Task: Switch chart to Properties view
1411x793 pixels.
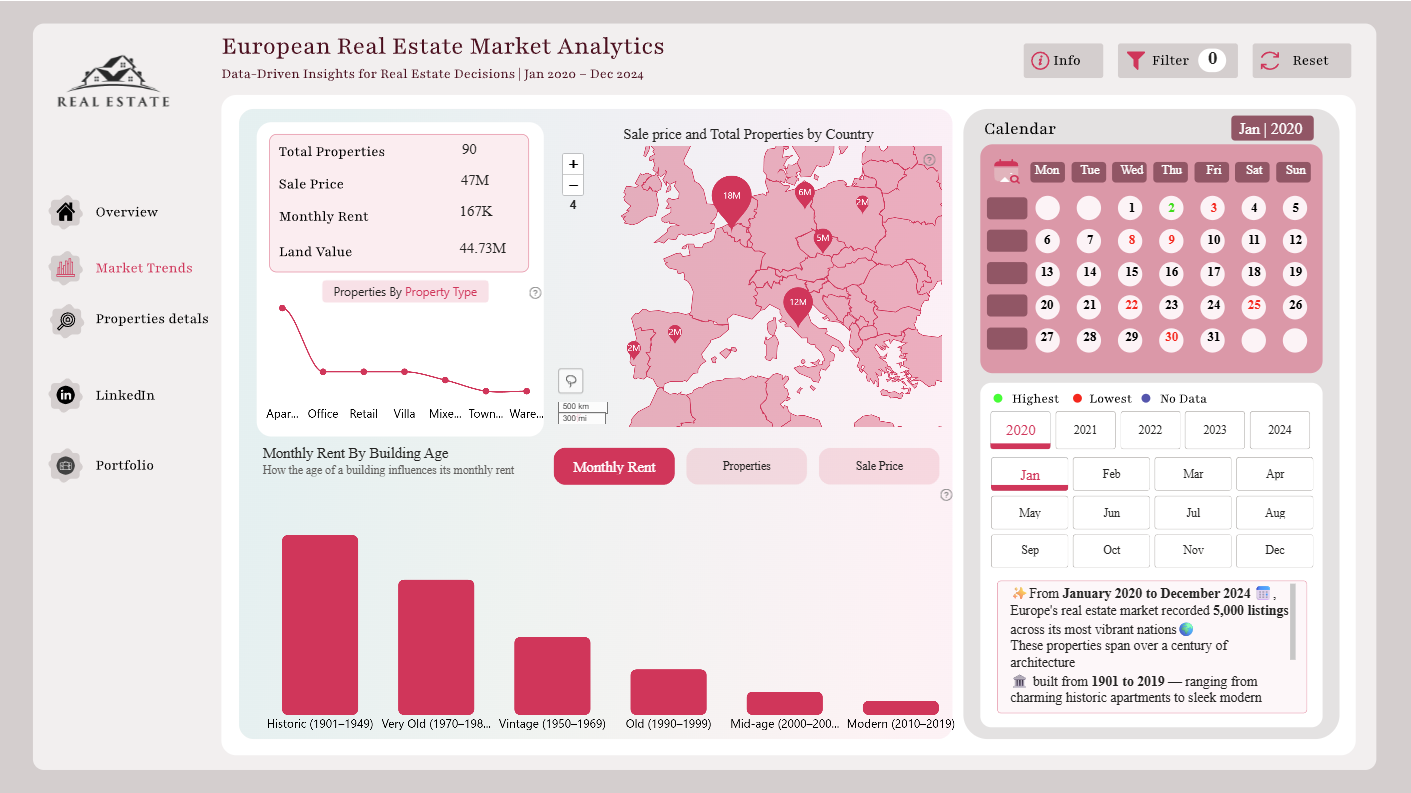Action: [x=746, y=466]
